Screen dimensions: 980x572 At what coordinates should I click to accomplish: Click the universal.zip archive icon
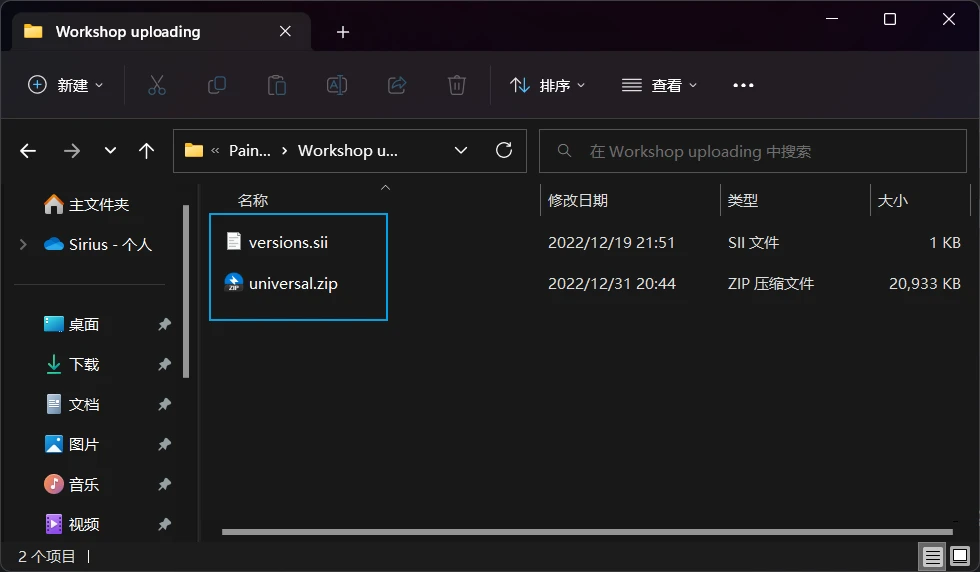tap(233, 283)
